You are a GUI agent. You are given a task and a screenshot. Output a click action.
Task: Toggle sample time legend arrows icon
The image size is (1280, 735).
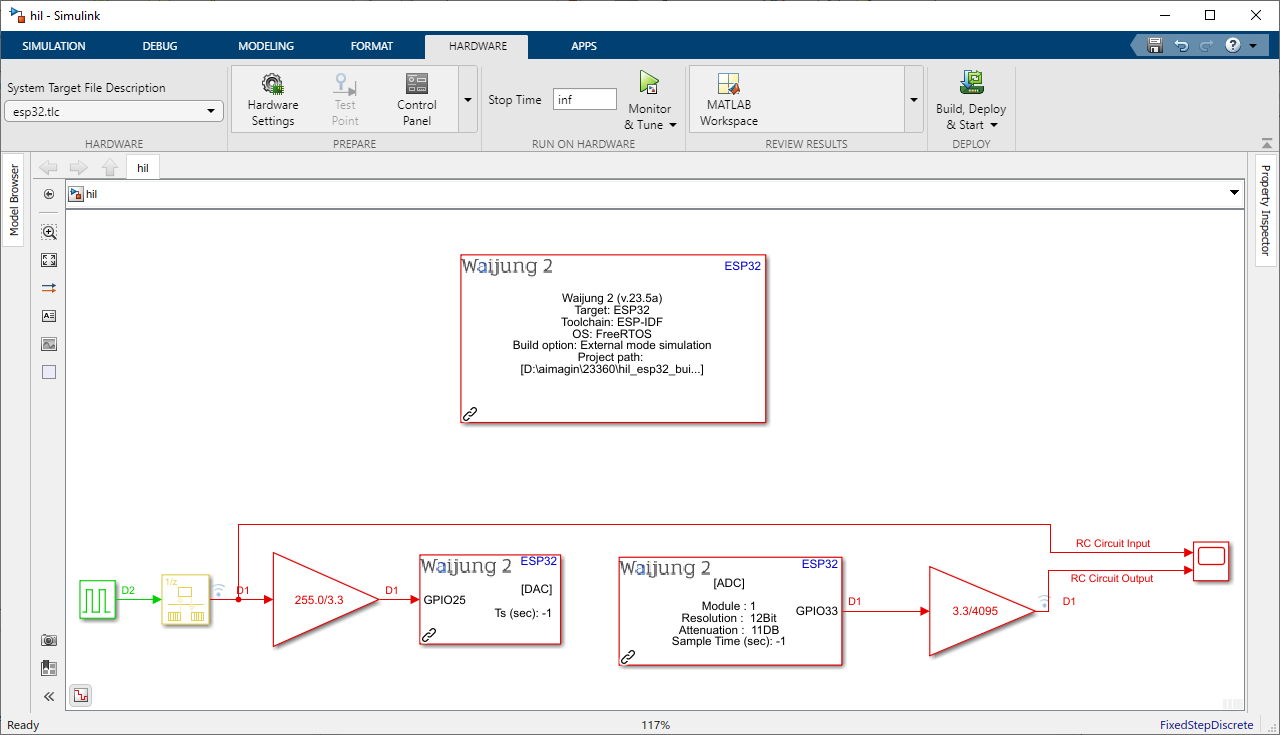coord(49,288)
